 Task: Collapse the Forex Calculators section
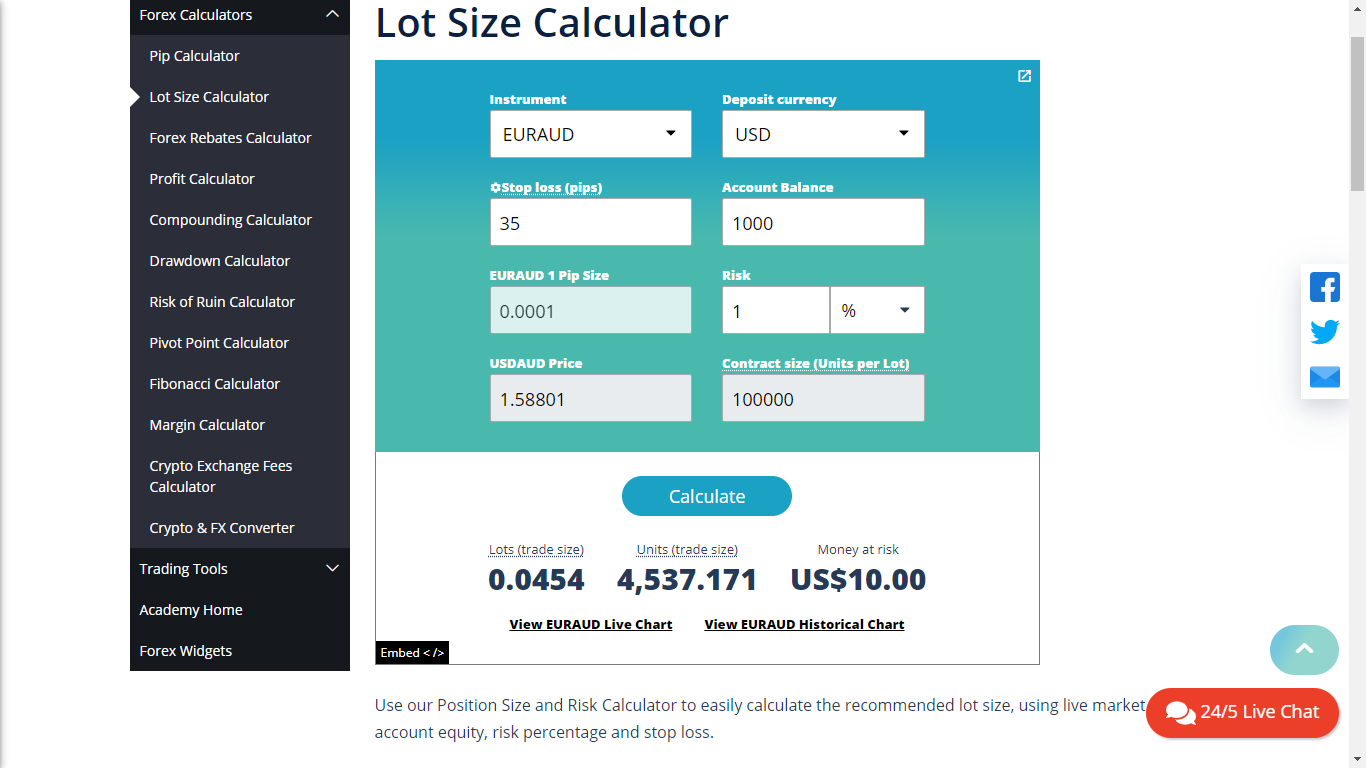(333, 15)
